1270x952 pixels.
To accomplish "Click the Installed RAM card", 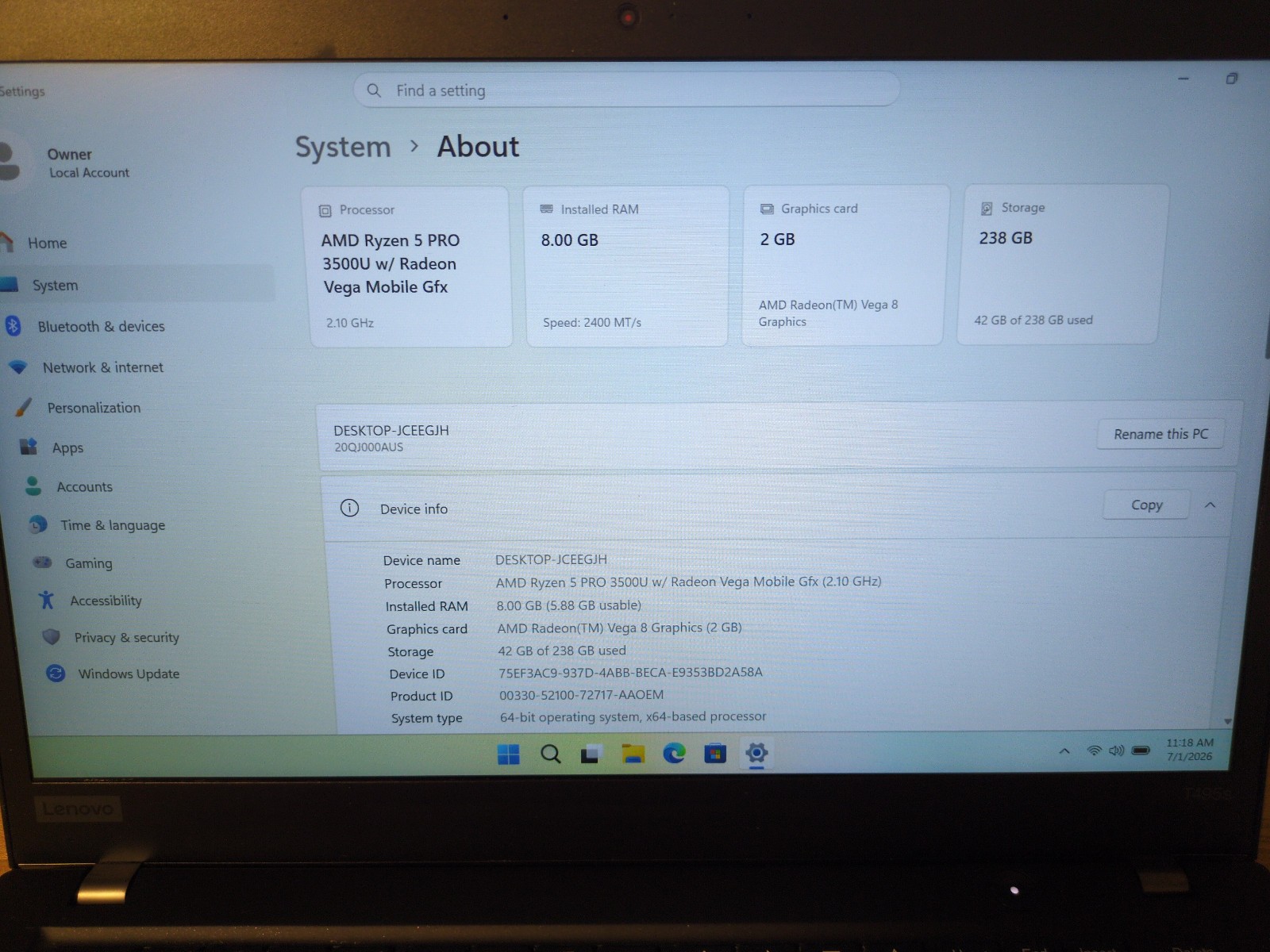I will pyautogui.click(x=626, y=266).
